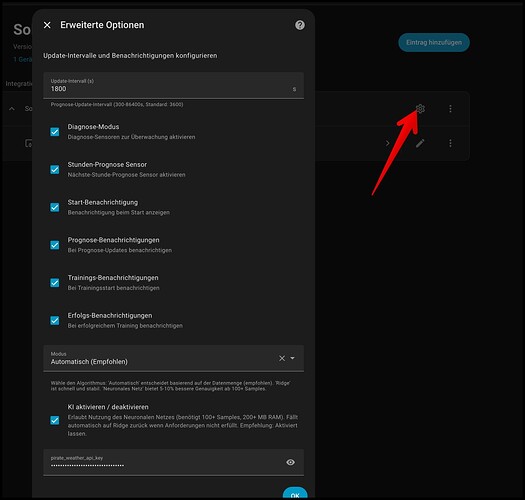This screenshot has height=500, width=525.
Task: Click the Update-Intervall input field
Action: [173, 85]
